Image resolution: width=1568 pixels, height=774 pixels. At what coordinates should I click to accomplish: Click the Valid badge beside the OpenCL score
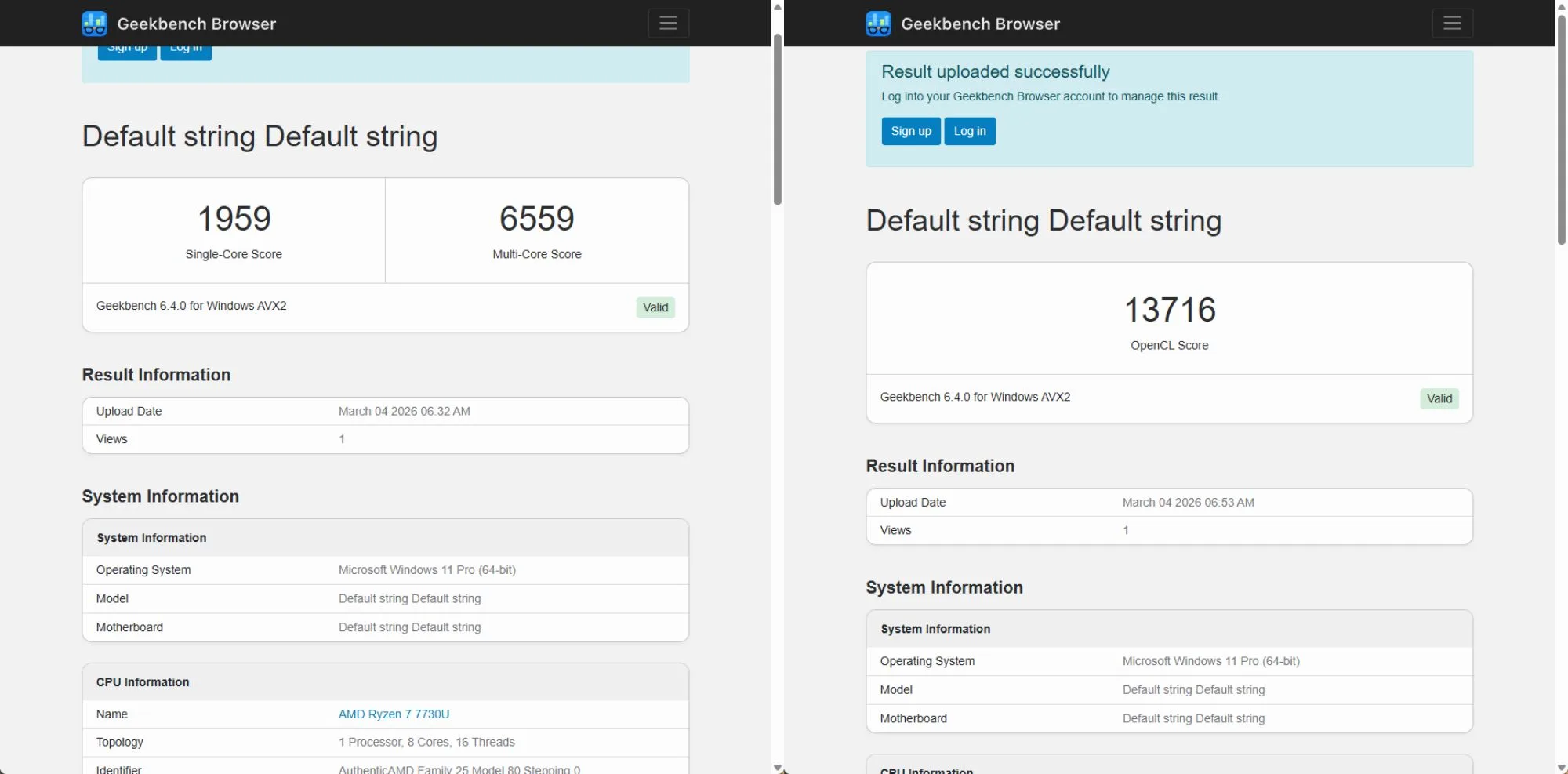[1439, 398]
